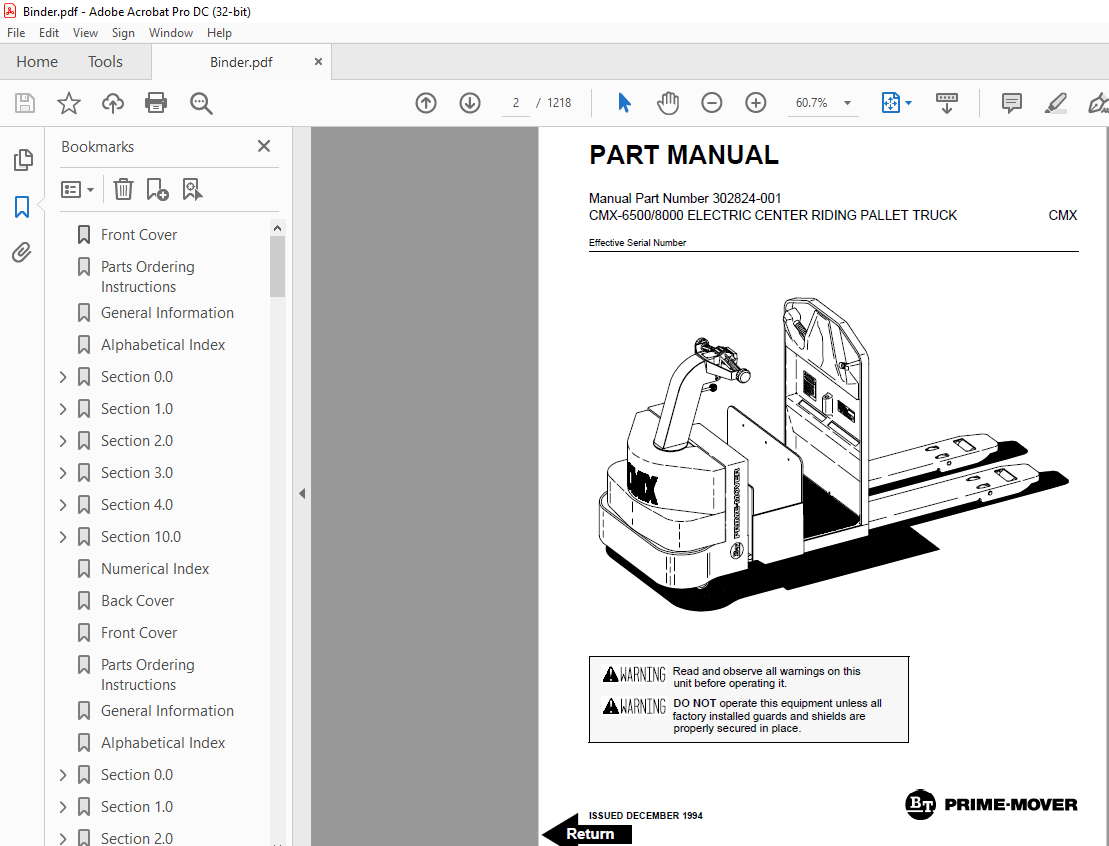Open the find text magnifier icon

(201, 103)
